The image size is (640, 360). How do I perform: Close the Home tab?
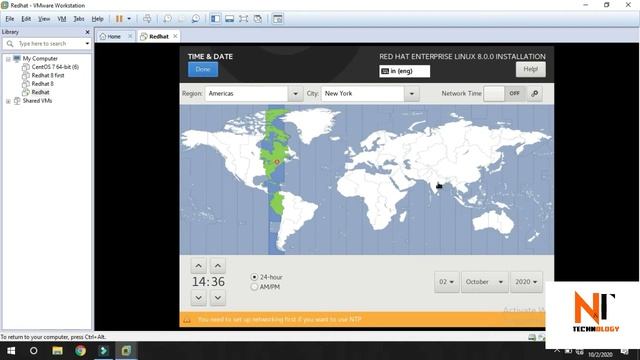tap(130, 36)
